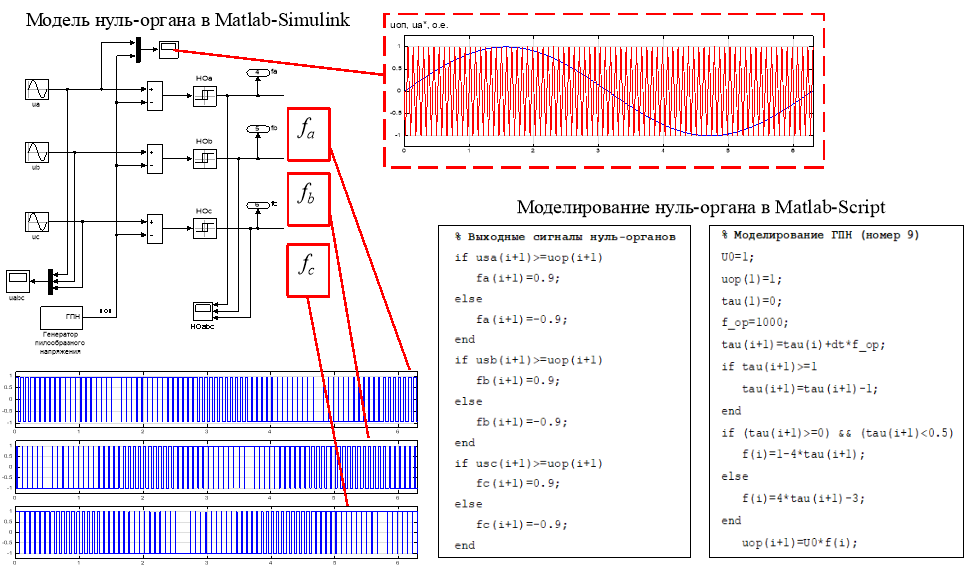Click code line 'tau(1)=0;'

click(x=751, y=301)
